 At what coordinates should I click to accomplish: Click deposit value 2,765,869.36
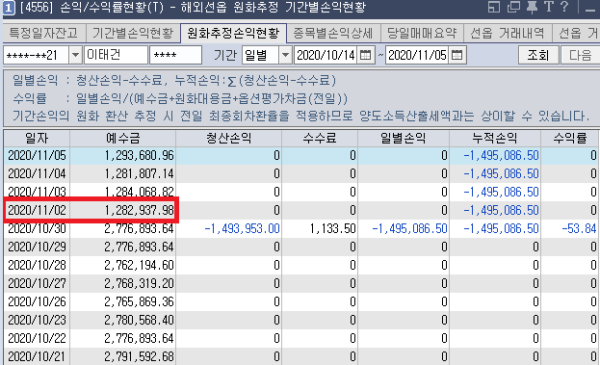139,302
